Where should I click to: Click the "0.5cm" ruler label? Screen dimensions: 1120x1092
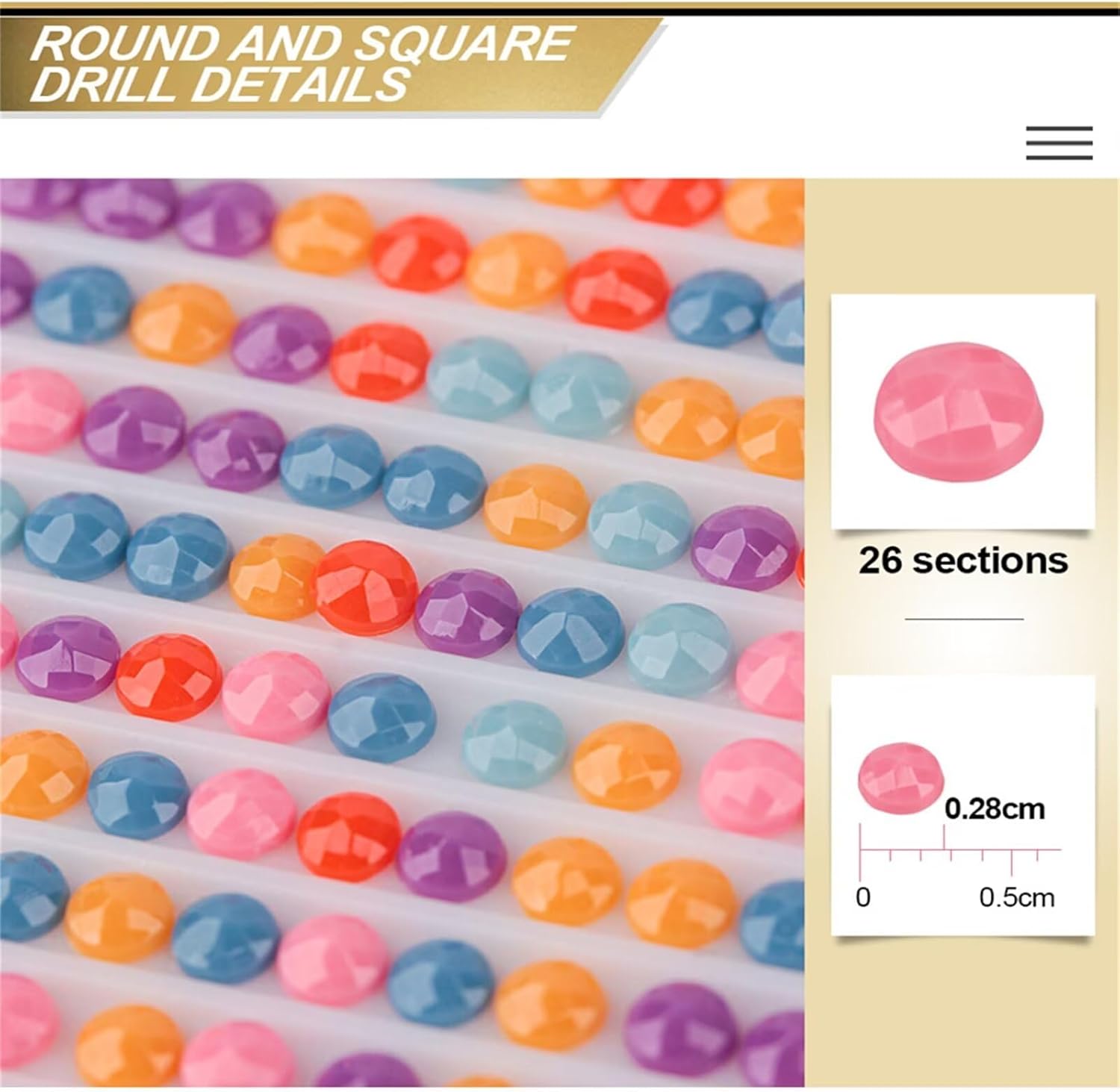(1016, 897)
